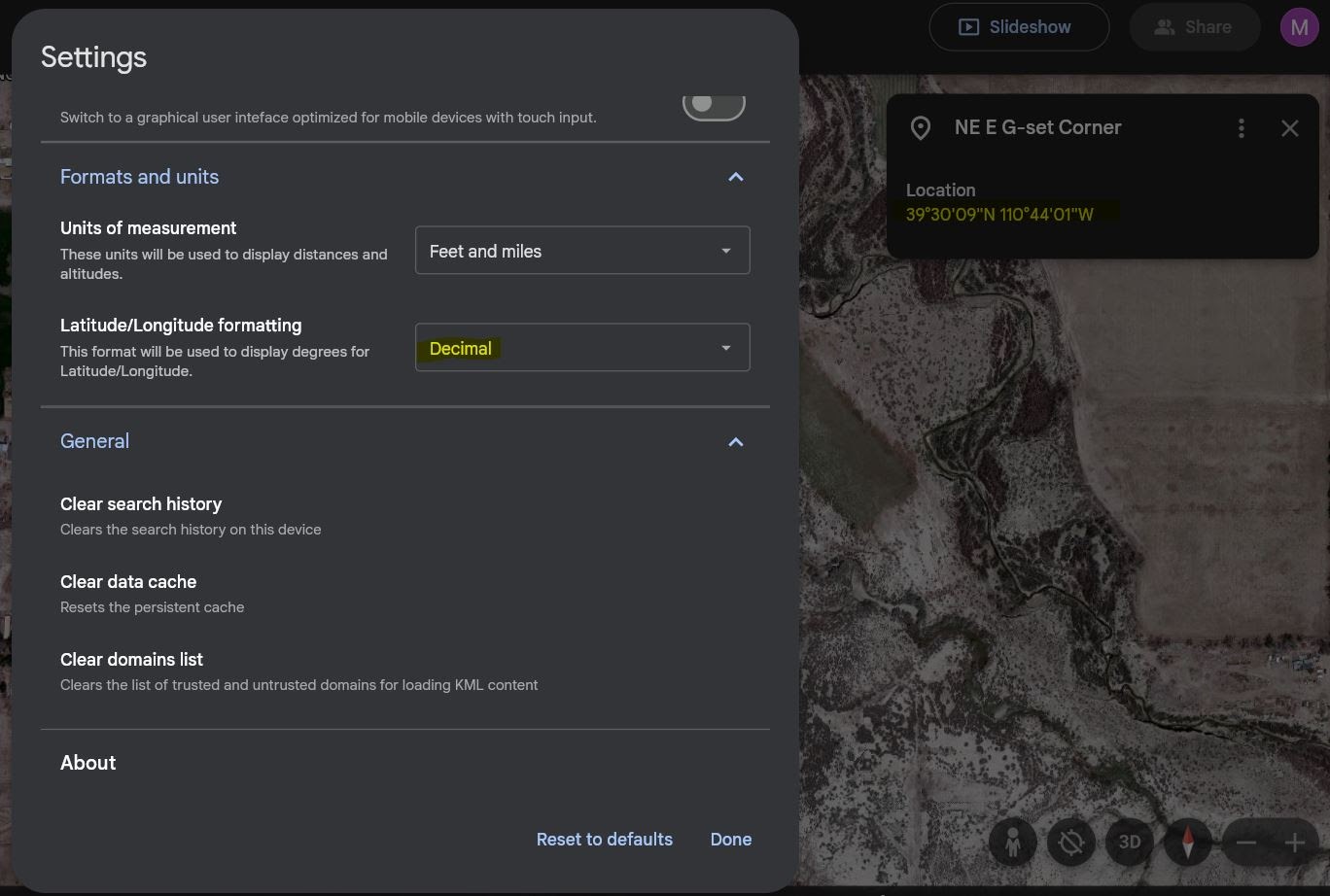Click the place pin icon beside NE E G-set Corner
This screenshot has width=1330, height=896.
tap(920, 127)
